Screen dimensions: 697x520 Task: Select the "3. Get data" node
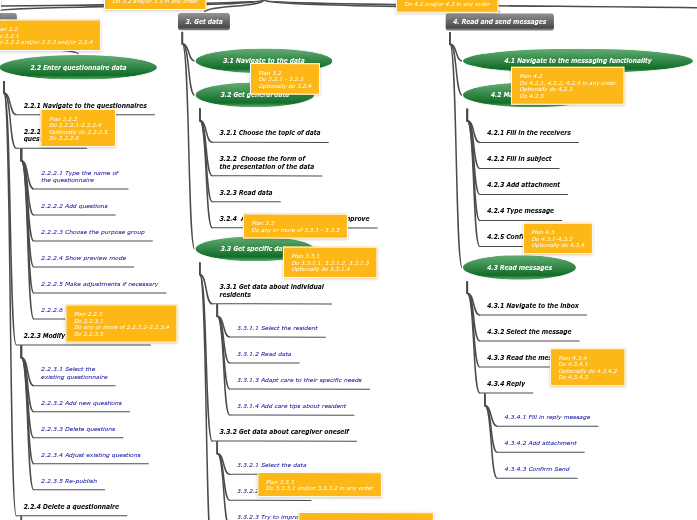tap(204, 21)
